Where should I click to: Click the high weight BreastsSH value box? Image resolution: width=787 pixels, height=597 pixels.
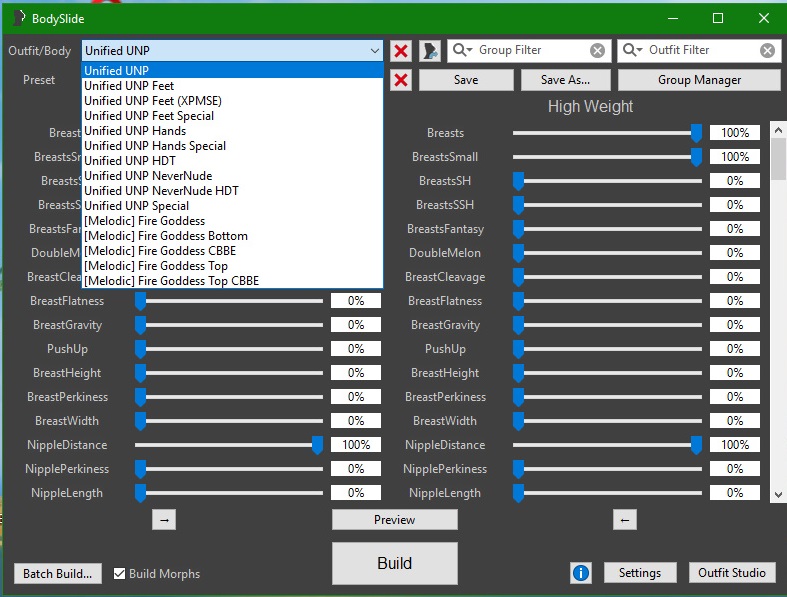(x=735, y=181)
